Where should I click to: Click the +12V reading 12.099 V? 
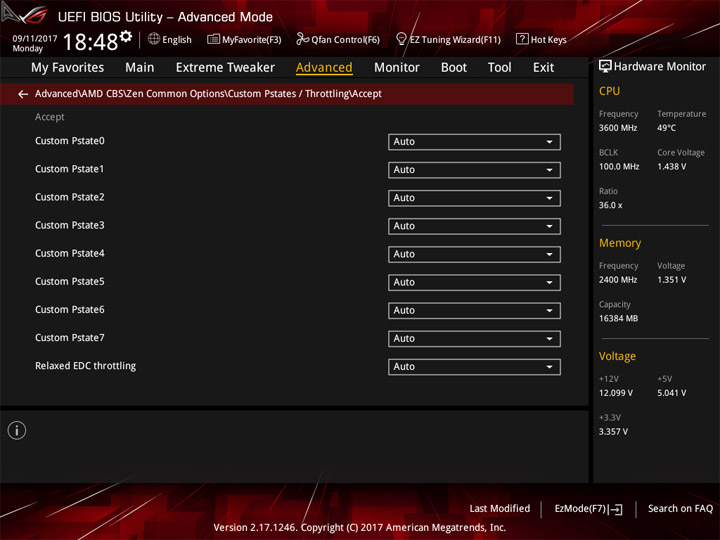[x=616, y=393]
